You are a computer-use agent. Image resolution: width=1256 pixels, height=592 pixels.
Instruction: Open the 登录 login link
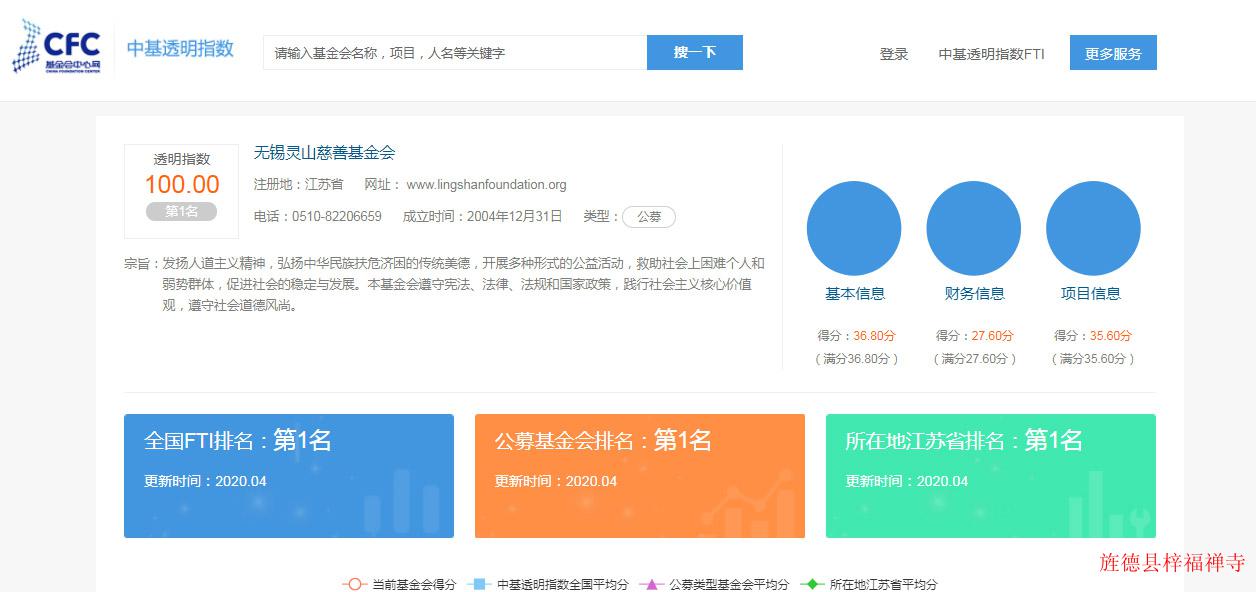[894, 54]
